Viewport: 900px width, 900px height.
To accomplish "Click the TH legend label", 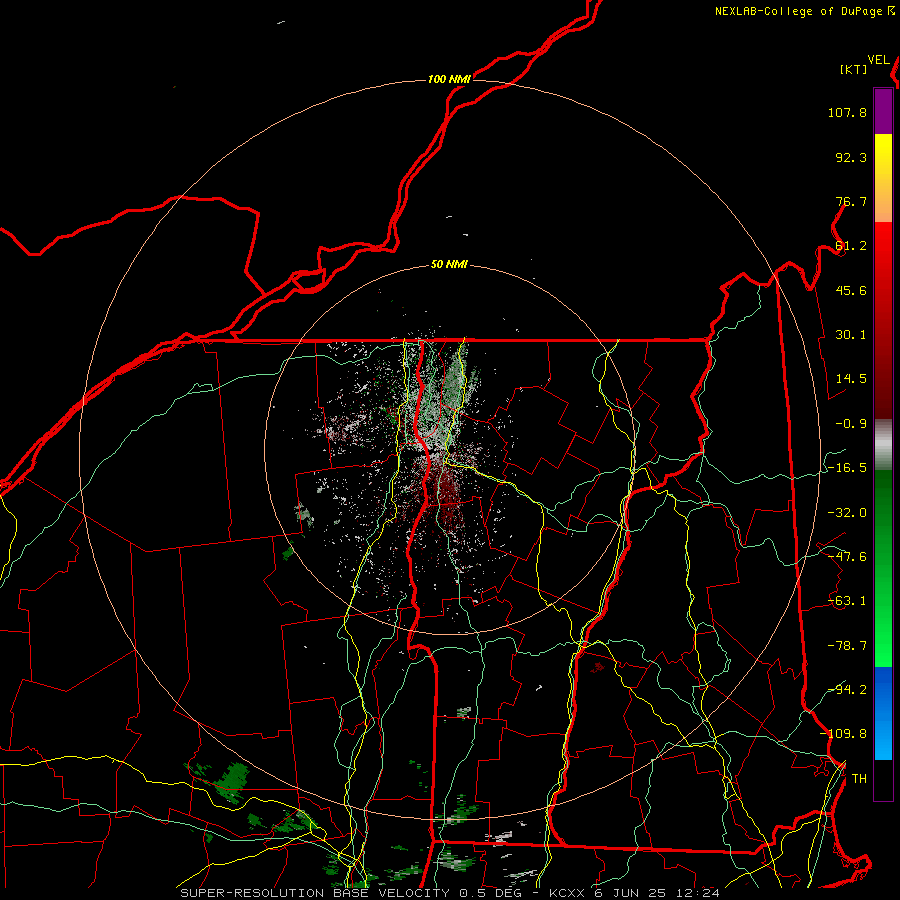I will [x=859, y=779].
